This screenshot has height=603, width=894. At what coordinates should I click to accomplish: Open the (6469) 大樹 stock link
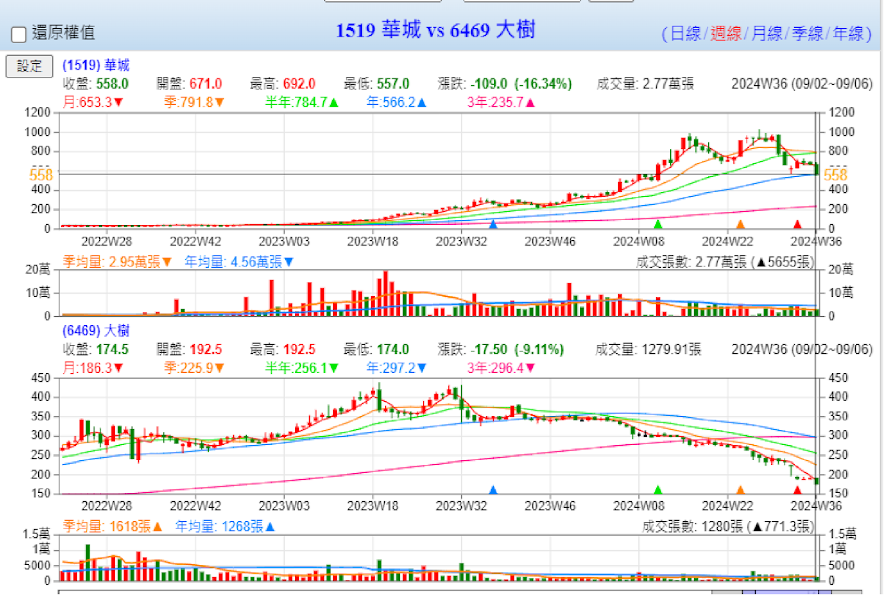tap(96, 331)
